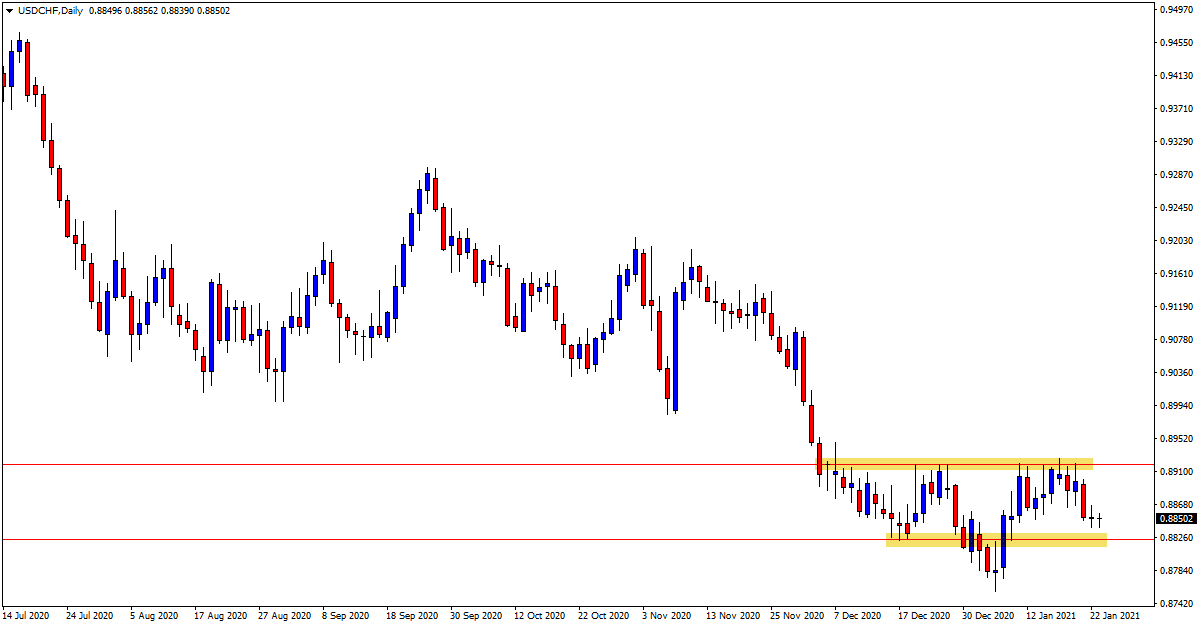Click the 18 Sep 2020 date label
The width and height of the screenshot is (1200, 627).
(x=410, y=616)
